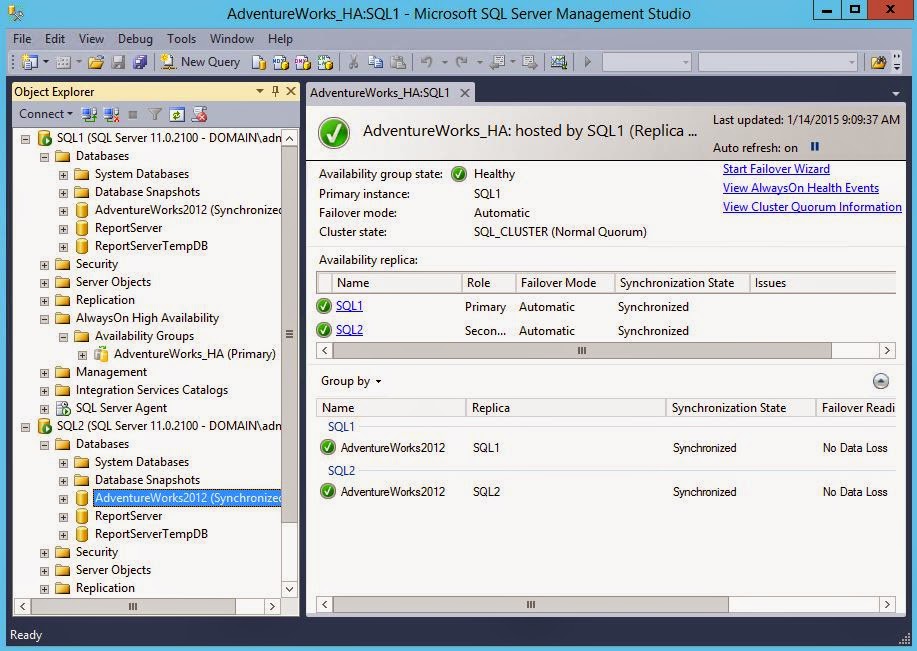
Task: Click the Save disk icon
Action: pos(118,61)
